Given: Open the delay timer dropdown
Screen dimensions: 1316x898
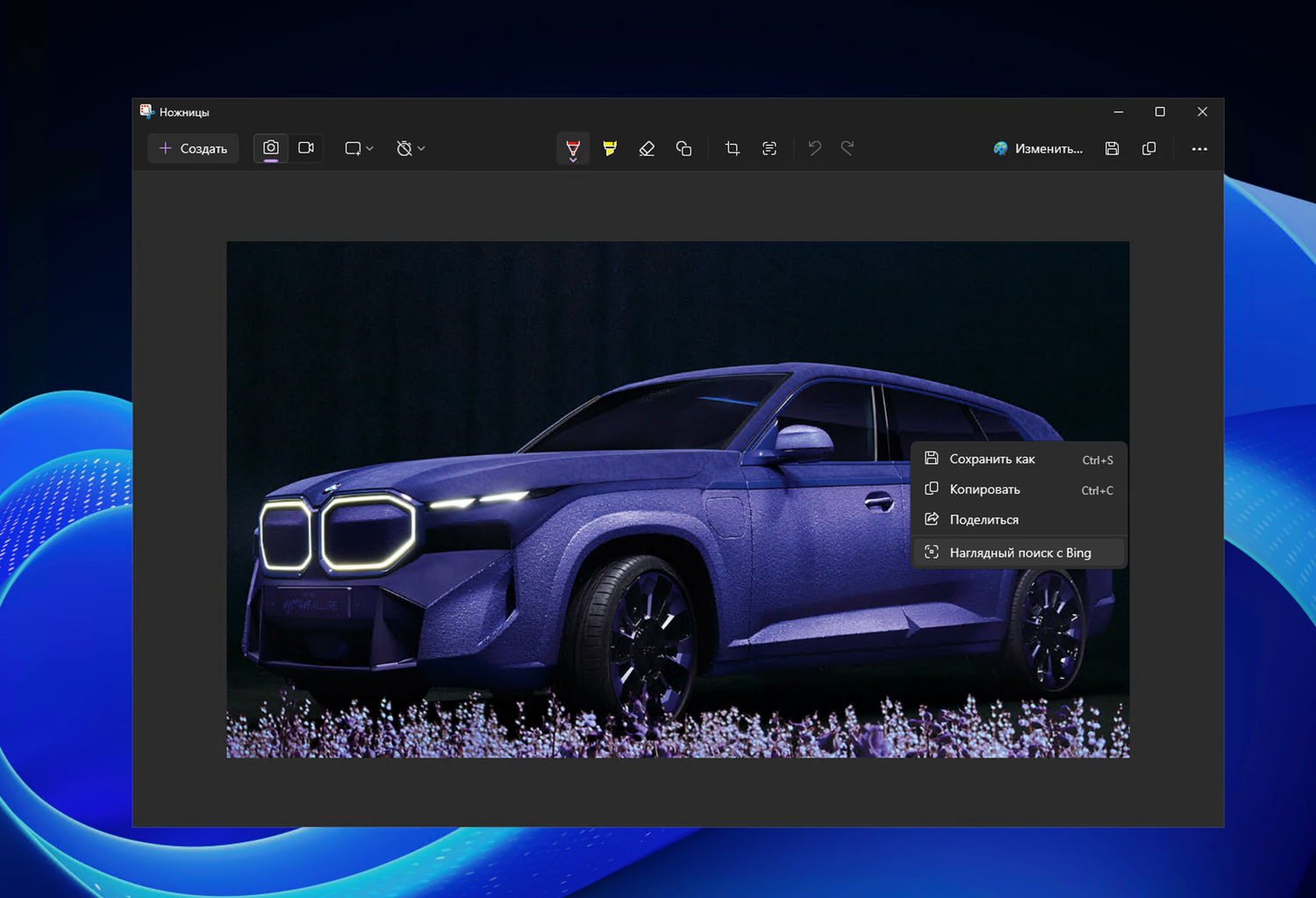Looking at the screenshot, I should click(410, 148).
